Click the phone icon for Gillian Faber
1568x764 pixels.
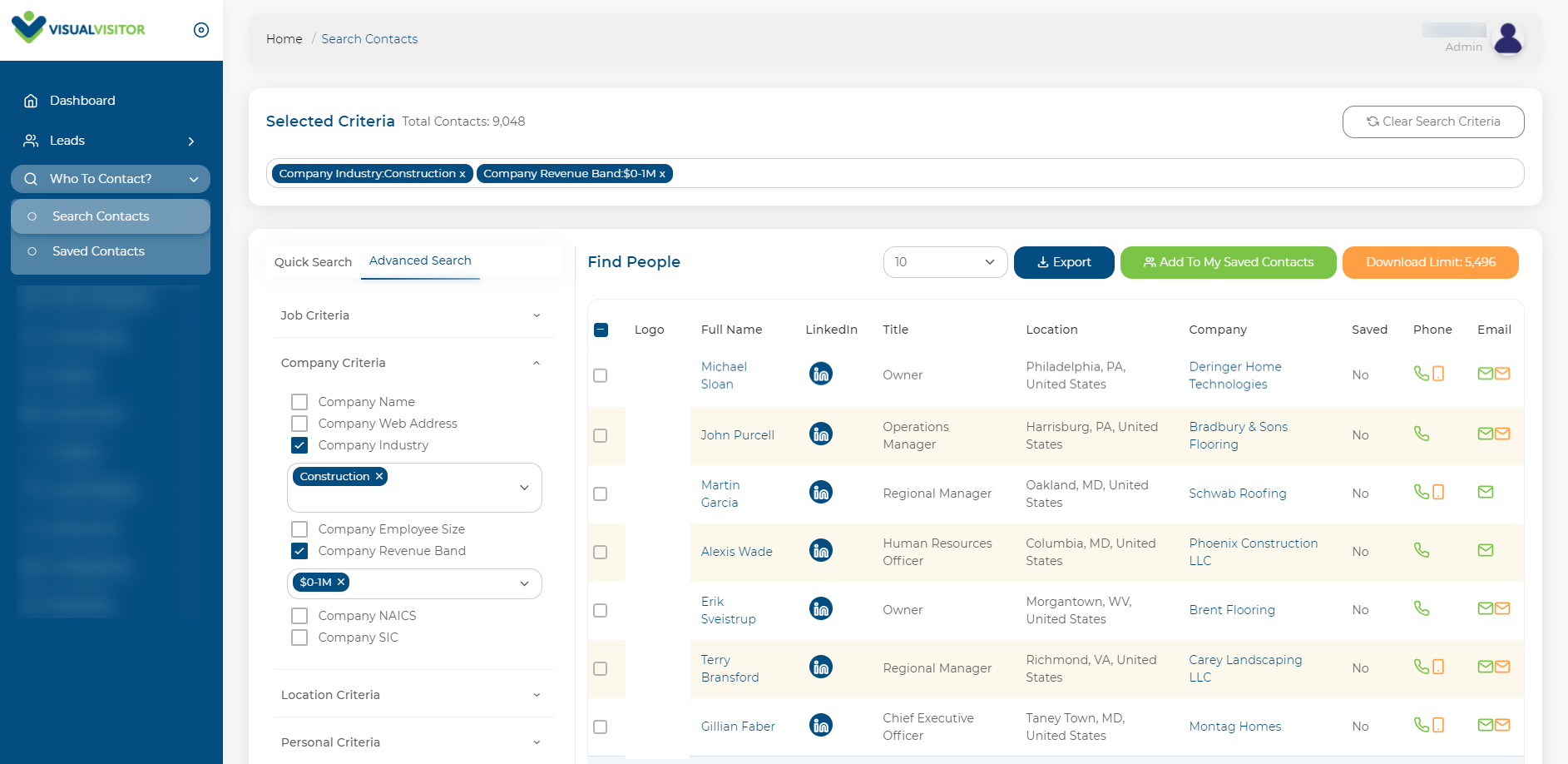[x=1422, y=725]
